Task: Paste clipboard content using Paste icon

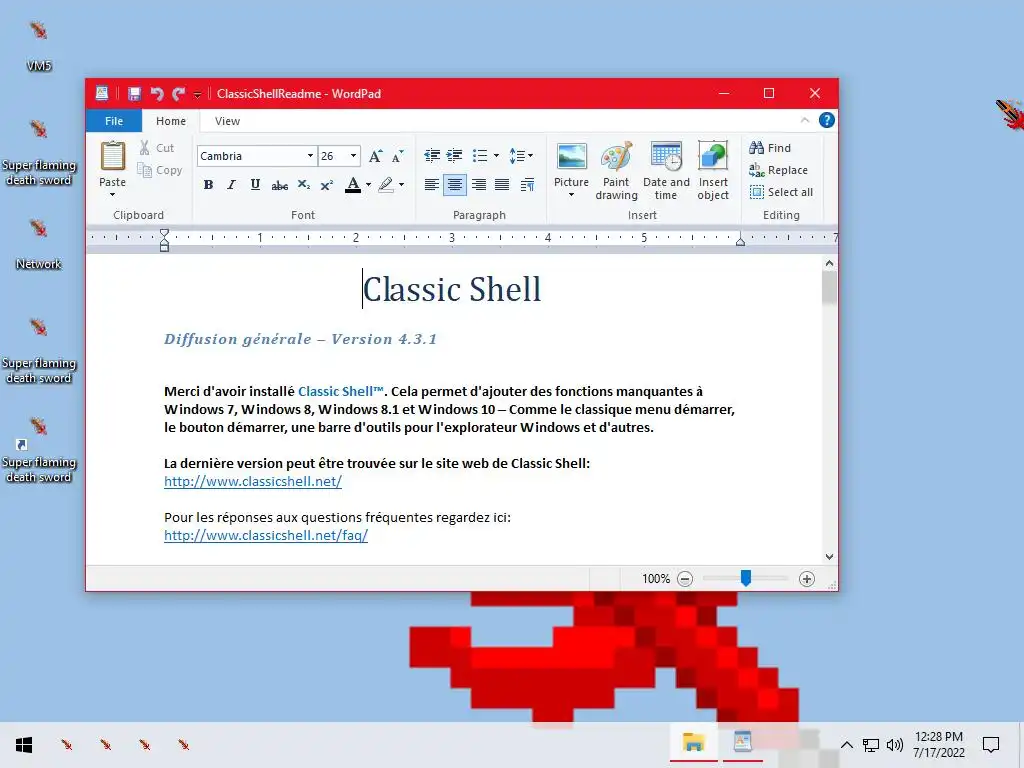Action: click(x=112, y=156)
